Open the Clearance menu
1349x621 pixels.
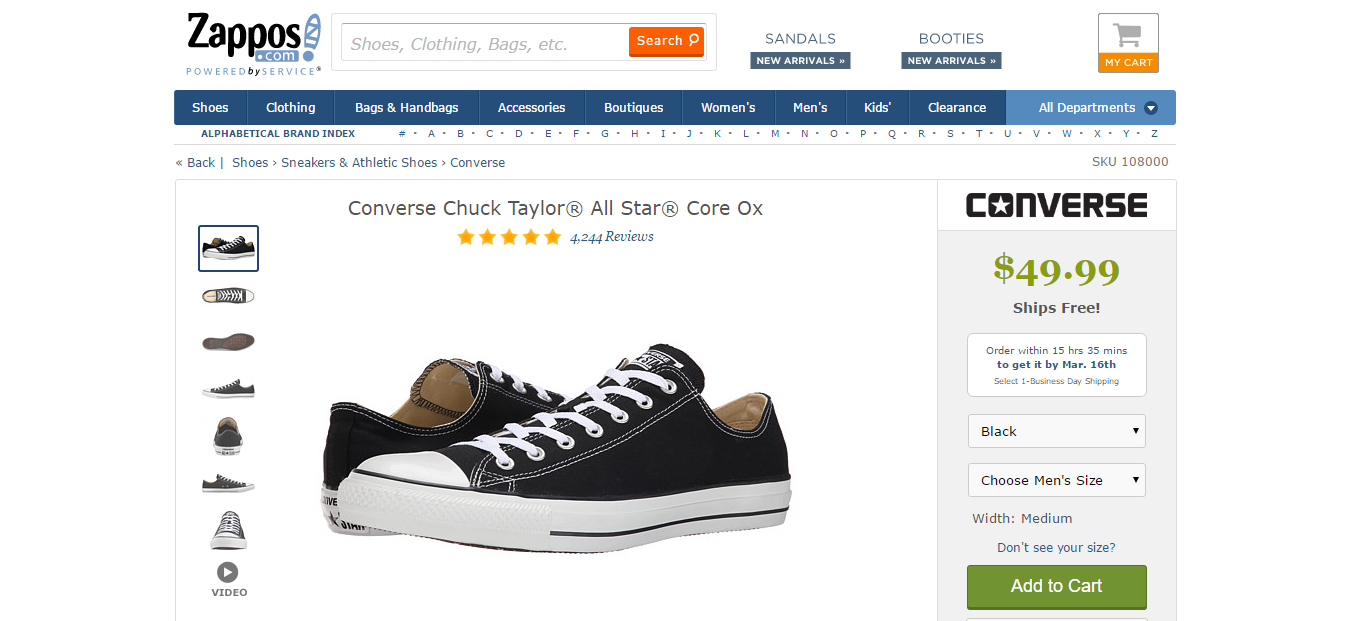(956, 108)
